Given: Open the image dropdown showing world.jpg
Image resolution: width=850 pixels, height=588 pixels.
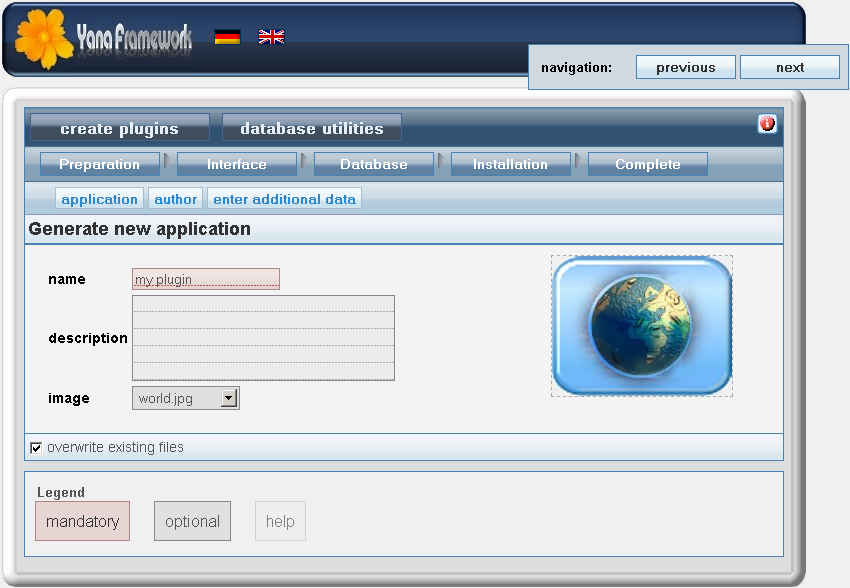Looking at the screenshot, I should point(185,398).
